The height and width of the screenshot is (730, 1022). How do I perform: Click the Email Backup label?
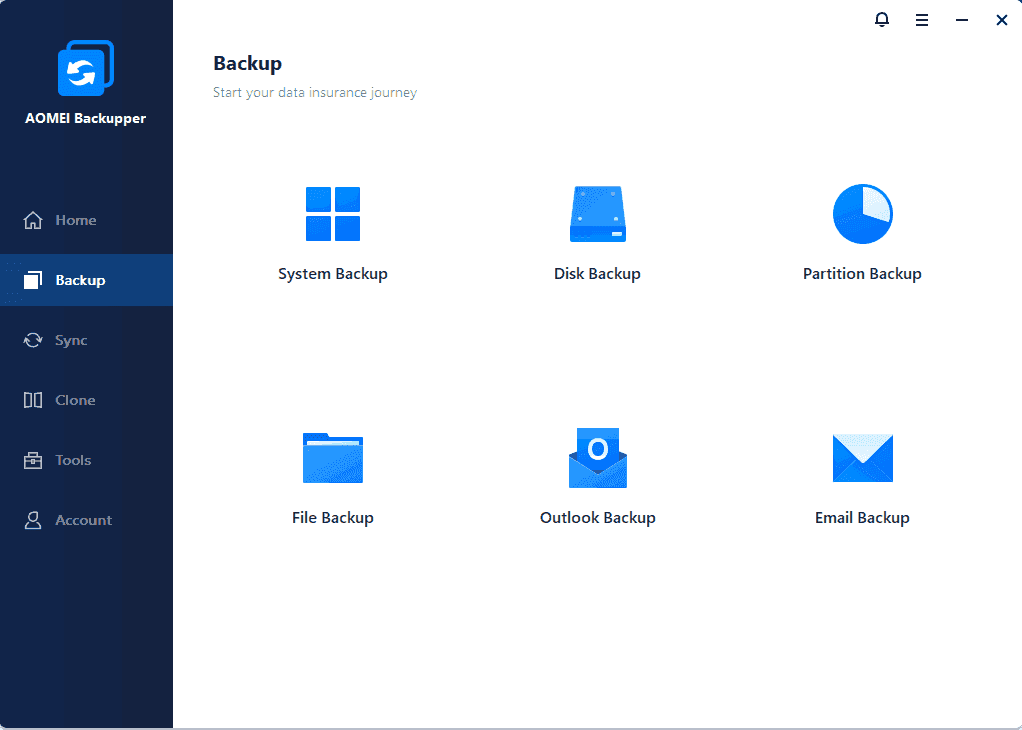tap(862, 518)
